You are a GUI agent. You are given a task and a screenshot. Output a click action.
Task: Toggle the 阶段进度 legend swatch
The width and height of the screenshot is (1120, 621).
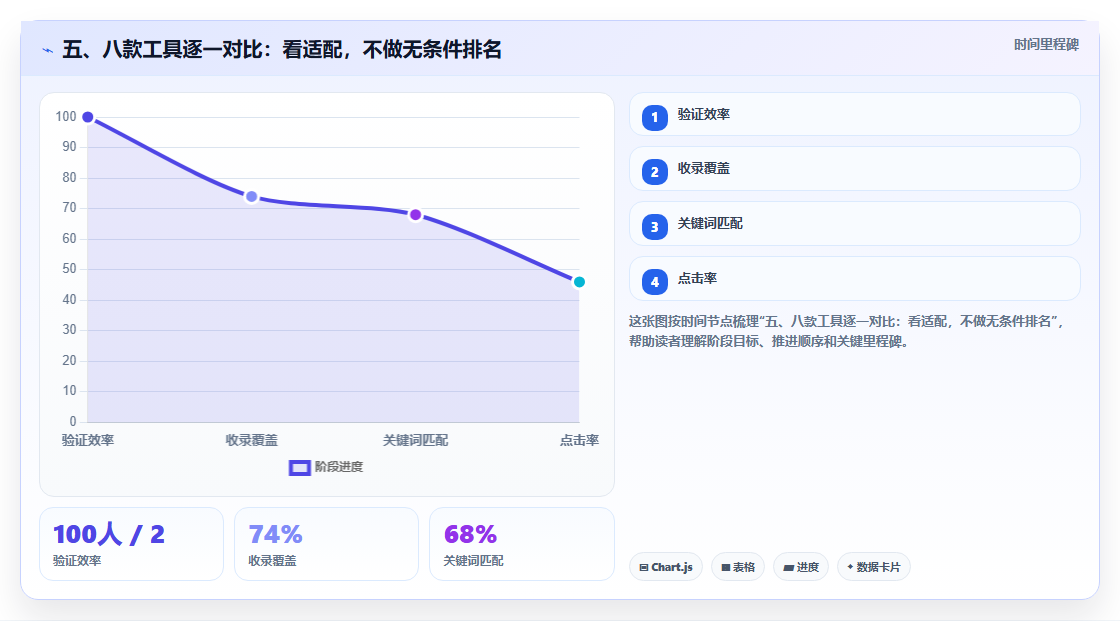pos(299,468)
